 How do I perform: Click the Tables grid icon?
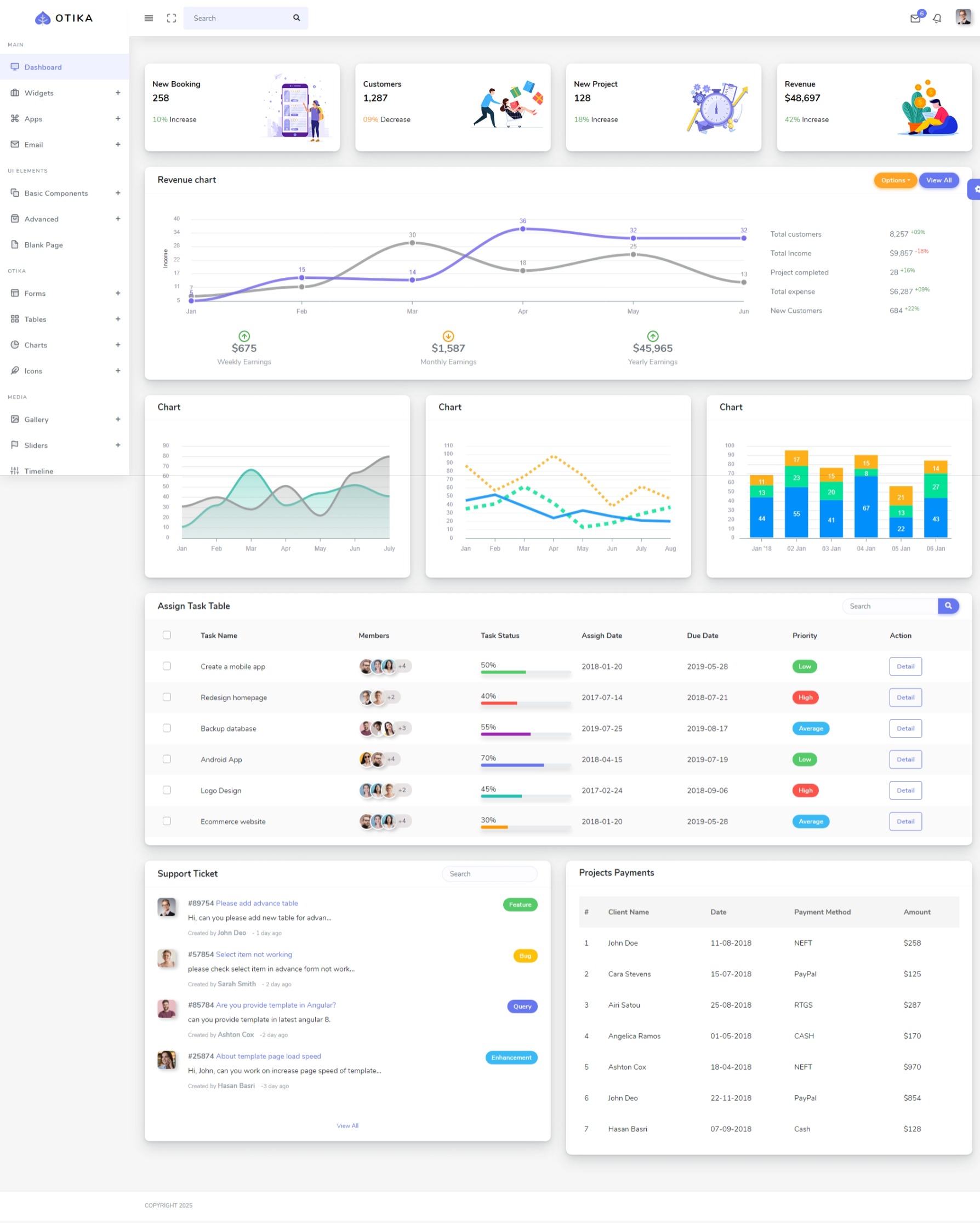[x=15, y=319]
